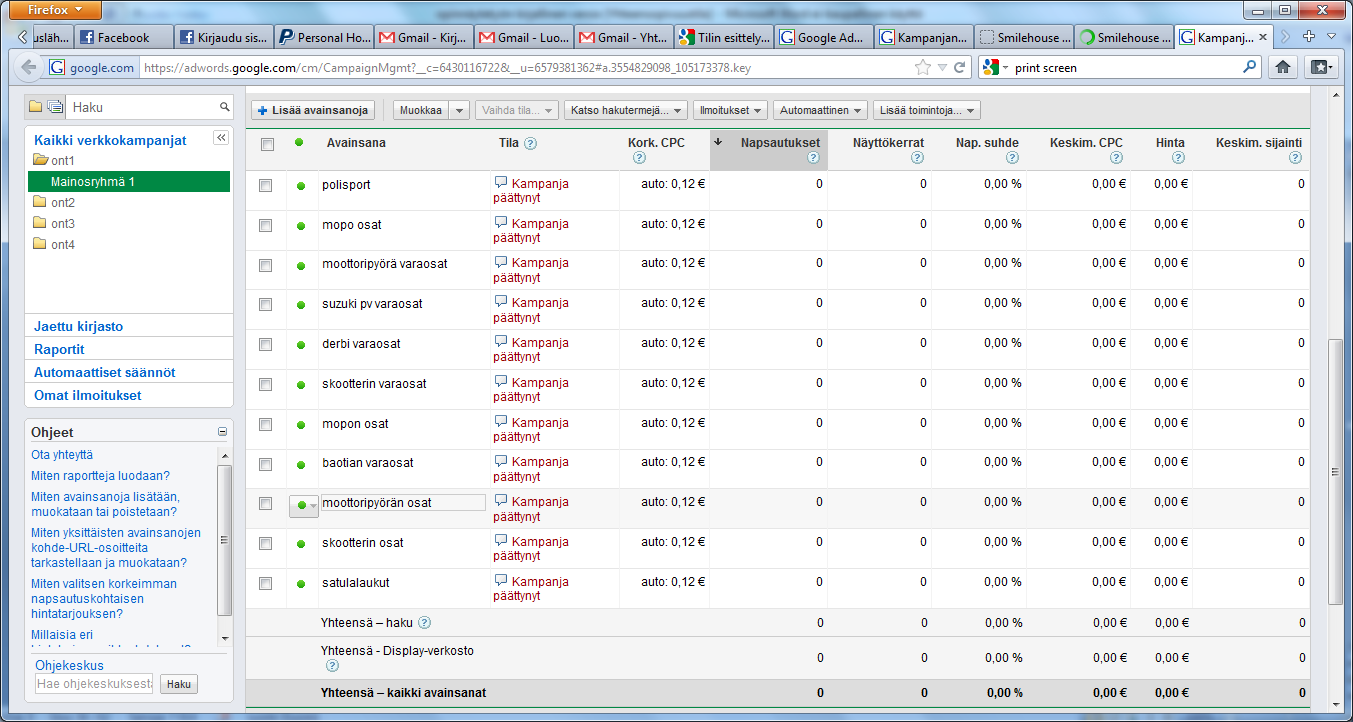Collapse the sidebar with double-arrow icon
The width and height of the screenshot is (1353, 722).
221,138
